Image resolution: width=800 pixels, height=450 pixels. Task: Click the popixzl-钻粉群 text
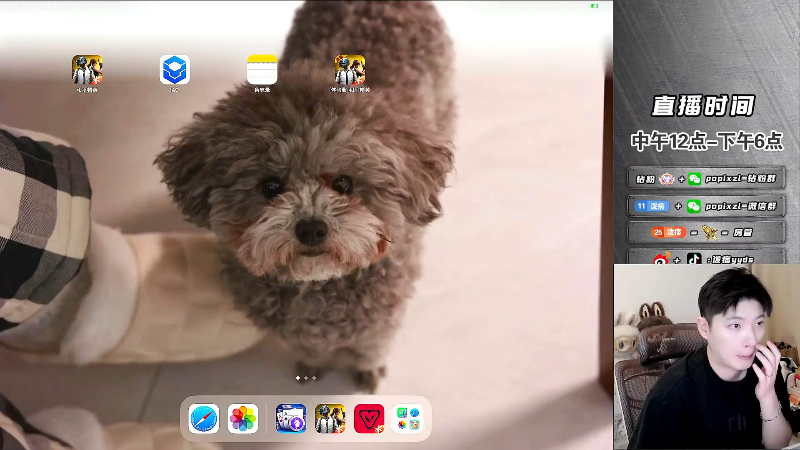pos(740,179)
